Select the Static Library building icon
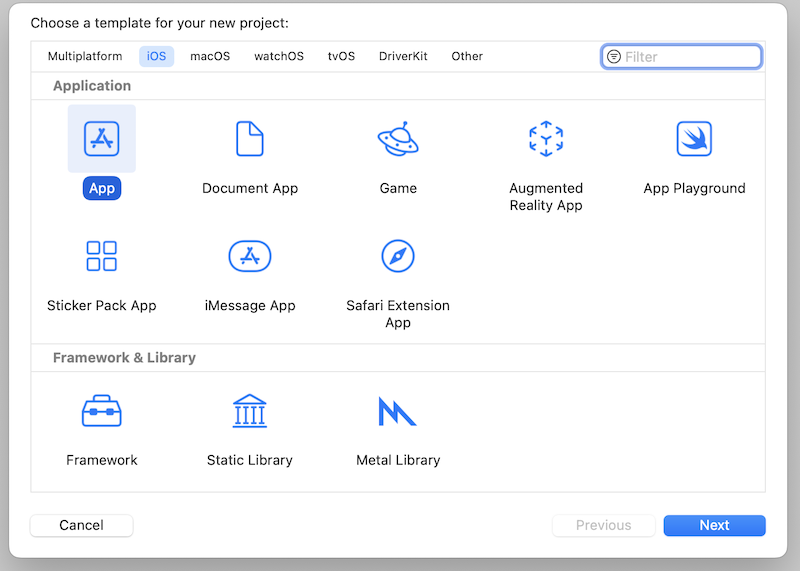The width and height of the screenshot is (800, 571). coord(250,411)
